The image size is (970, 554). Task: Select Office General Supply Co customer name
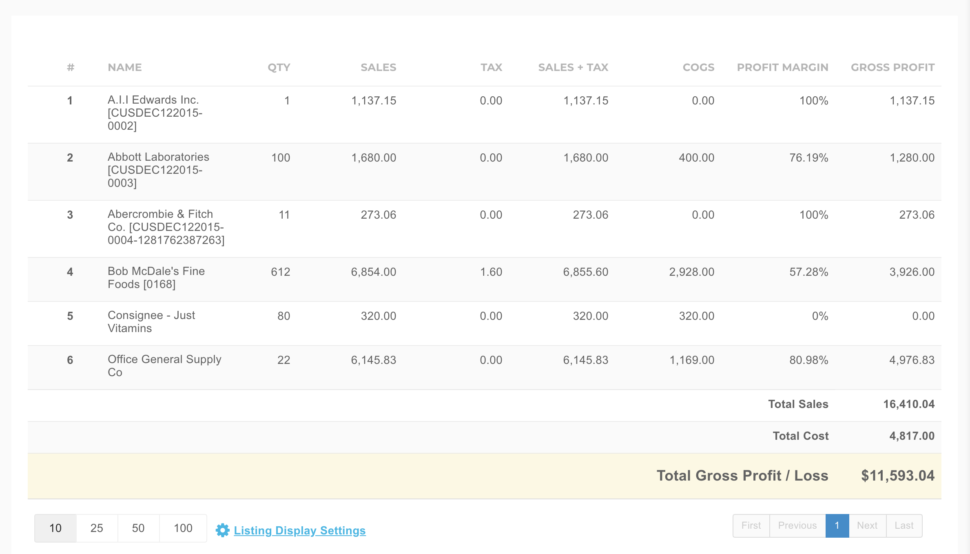pyautogui.click(x=164, y=365)
